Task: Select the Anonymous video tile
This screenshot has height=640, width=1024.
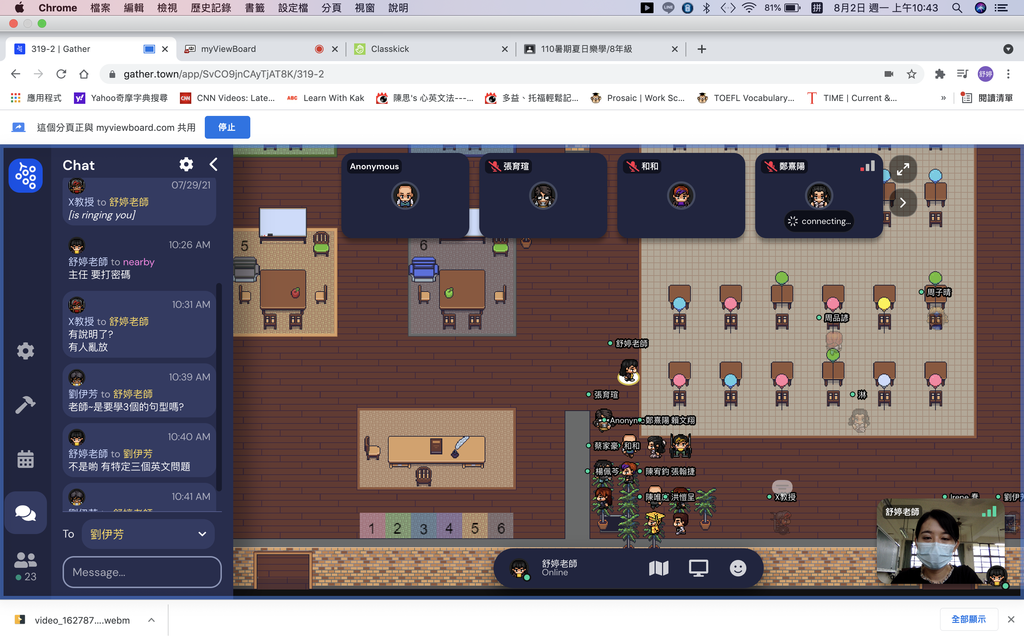Action: pyautogui.click(x=405, y=195)
